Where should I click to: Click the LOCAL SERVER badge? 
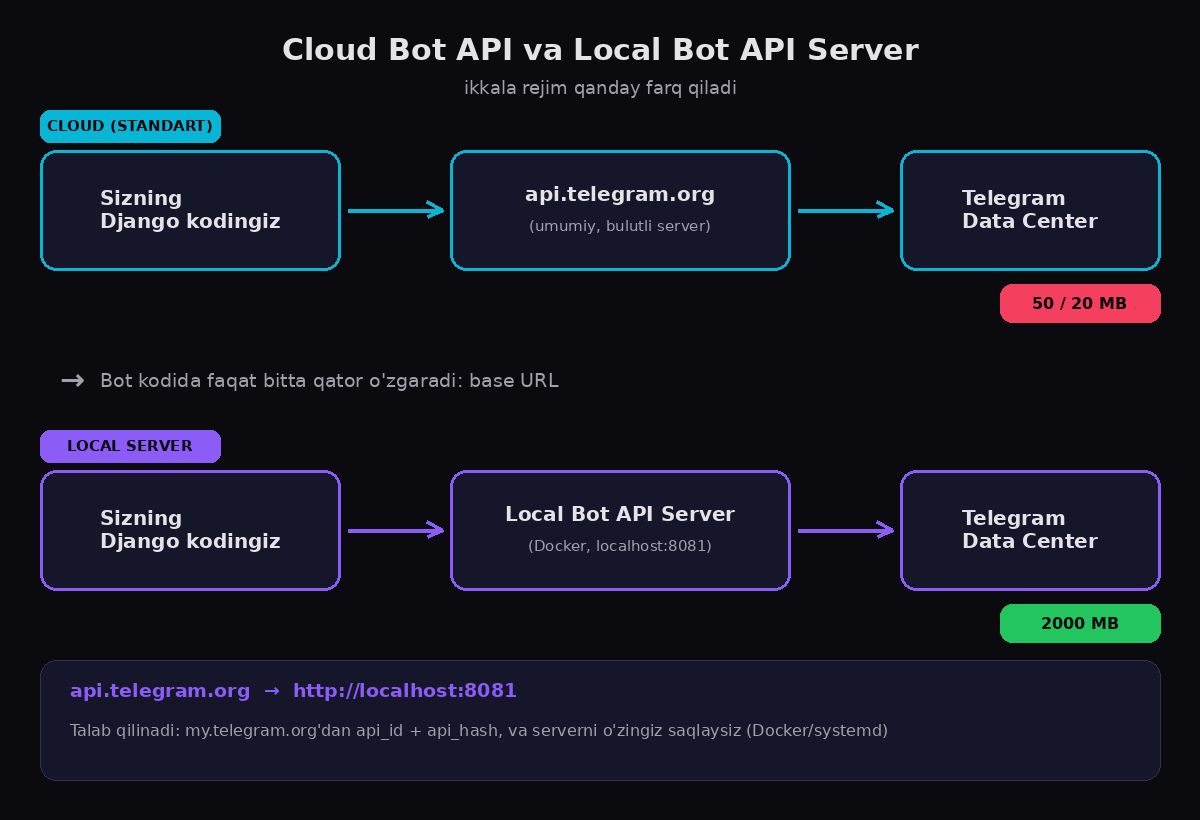click(130, 446)
